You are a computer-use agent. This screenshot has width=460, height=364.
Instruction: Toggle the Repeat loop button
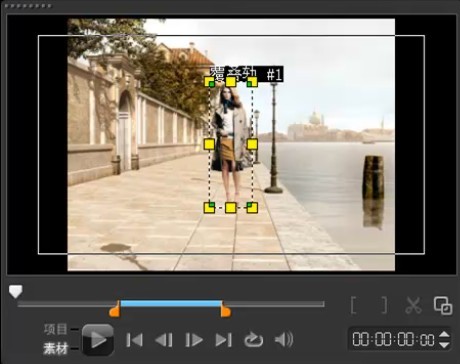[x=253, y=340]
